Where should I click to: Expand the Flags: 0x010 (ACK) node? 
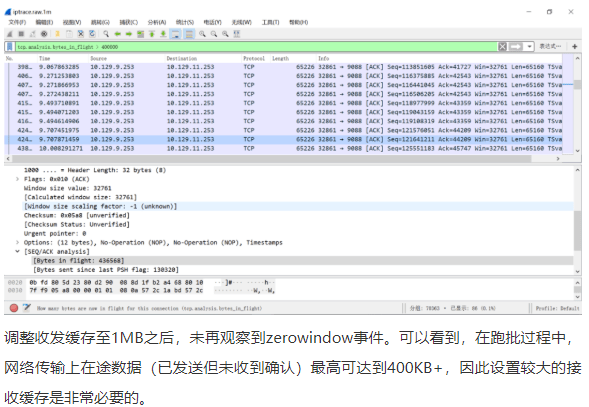[17, 179]
